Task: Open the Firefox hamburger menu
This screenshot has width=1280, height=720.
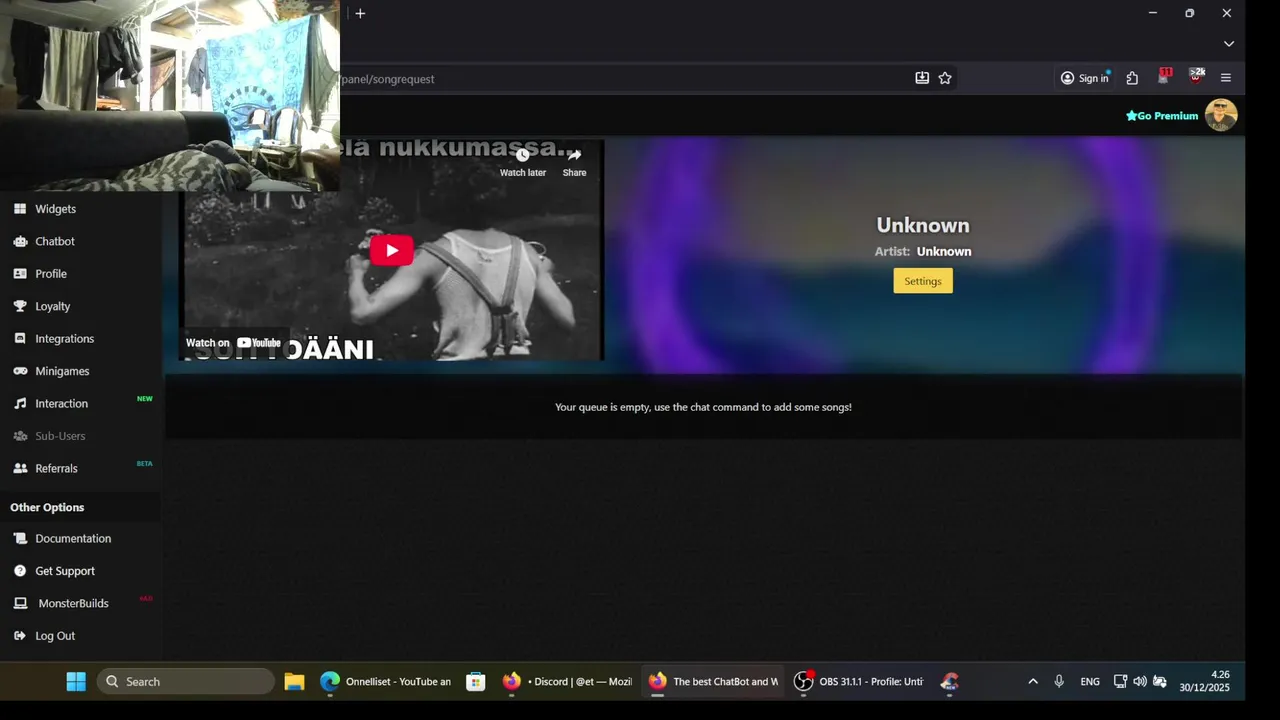Action: [x=1226, y=78]
